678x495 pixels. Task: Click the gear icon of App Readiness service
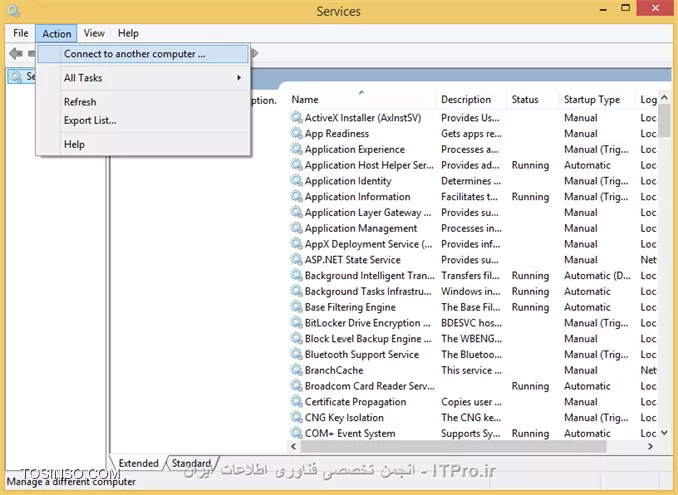point(296,133)
